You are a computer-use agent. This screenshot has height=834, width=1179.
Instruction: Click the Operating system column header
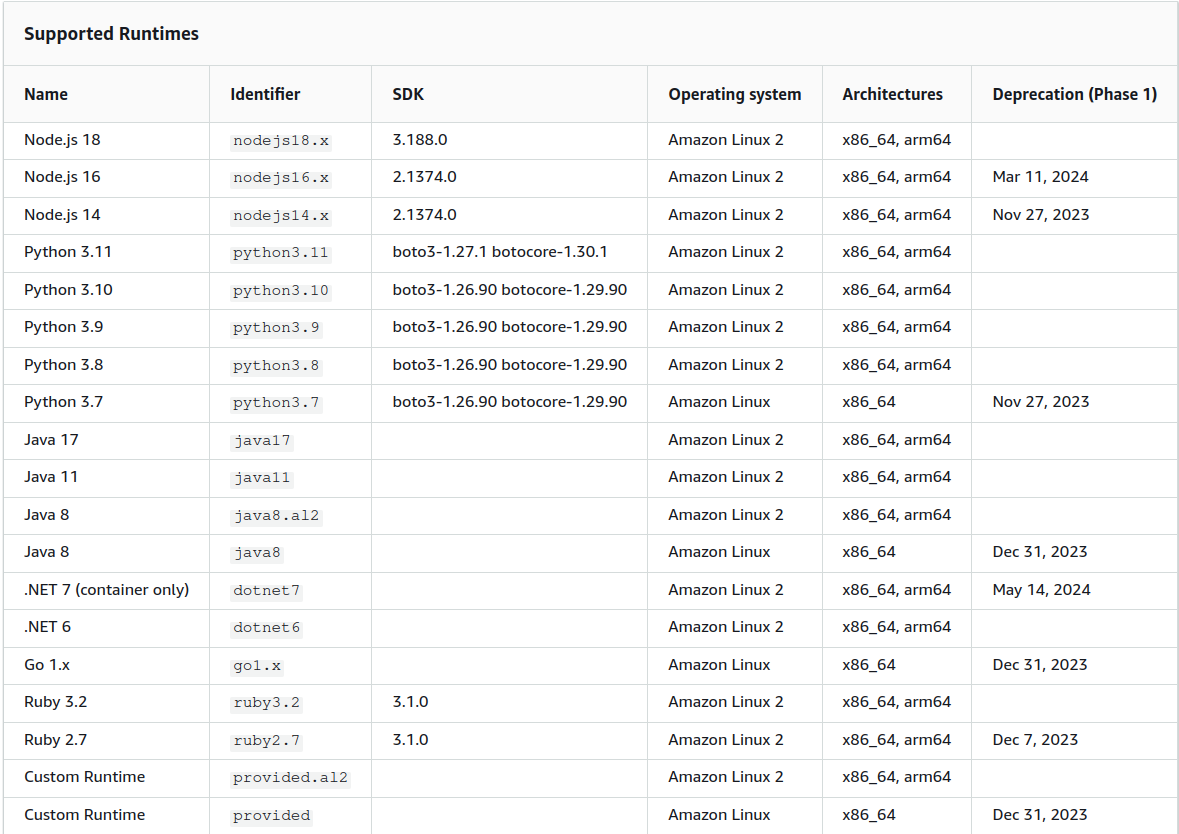(x=735, y=93)
